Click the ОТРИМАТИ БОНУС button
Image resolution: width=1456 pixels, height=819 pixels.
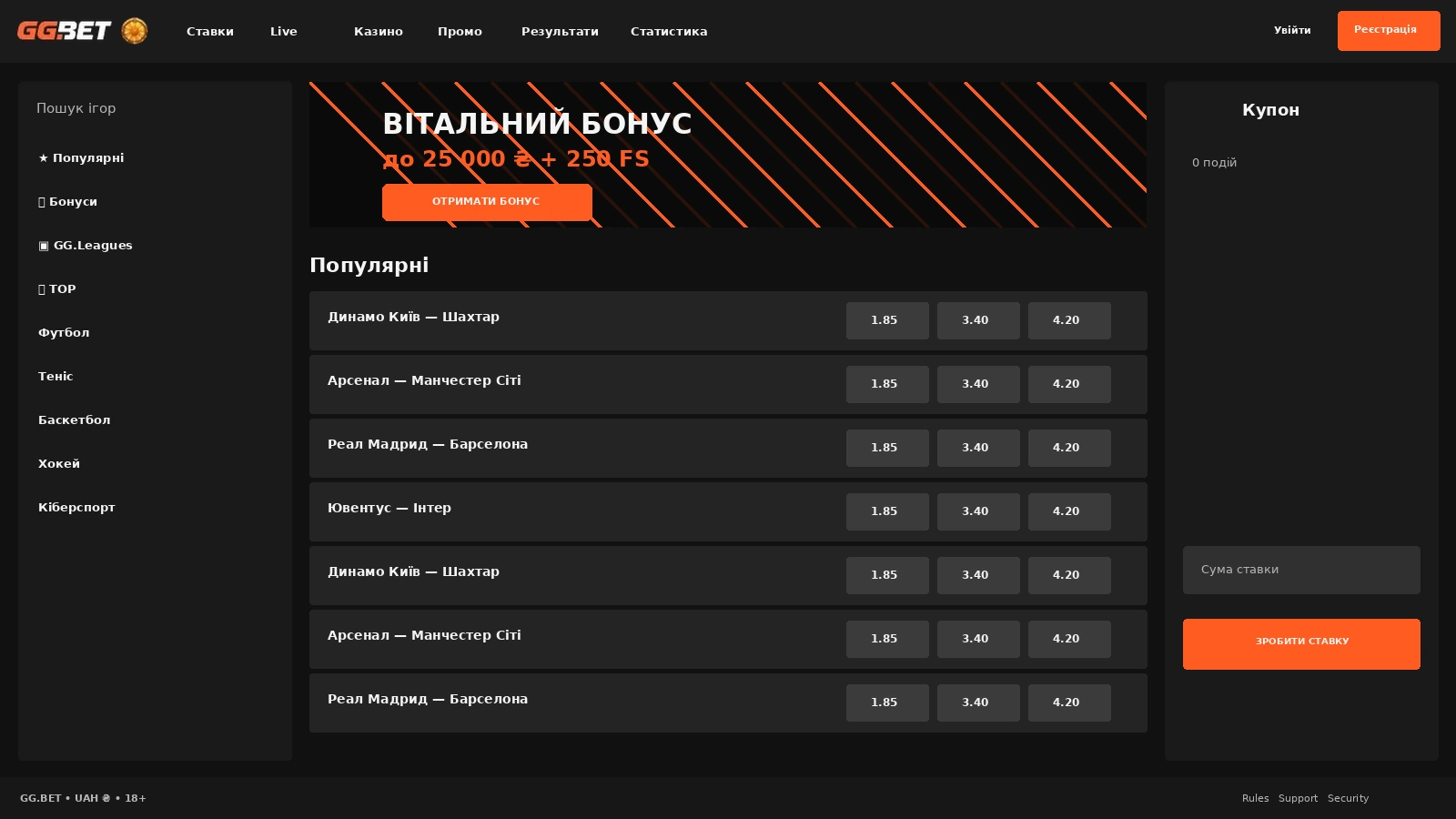[487, 202]
